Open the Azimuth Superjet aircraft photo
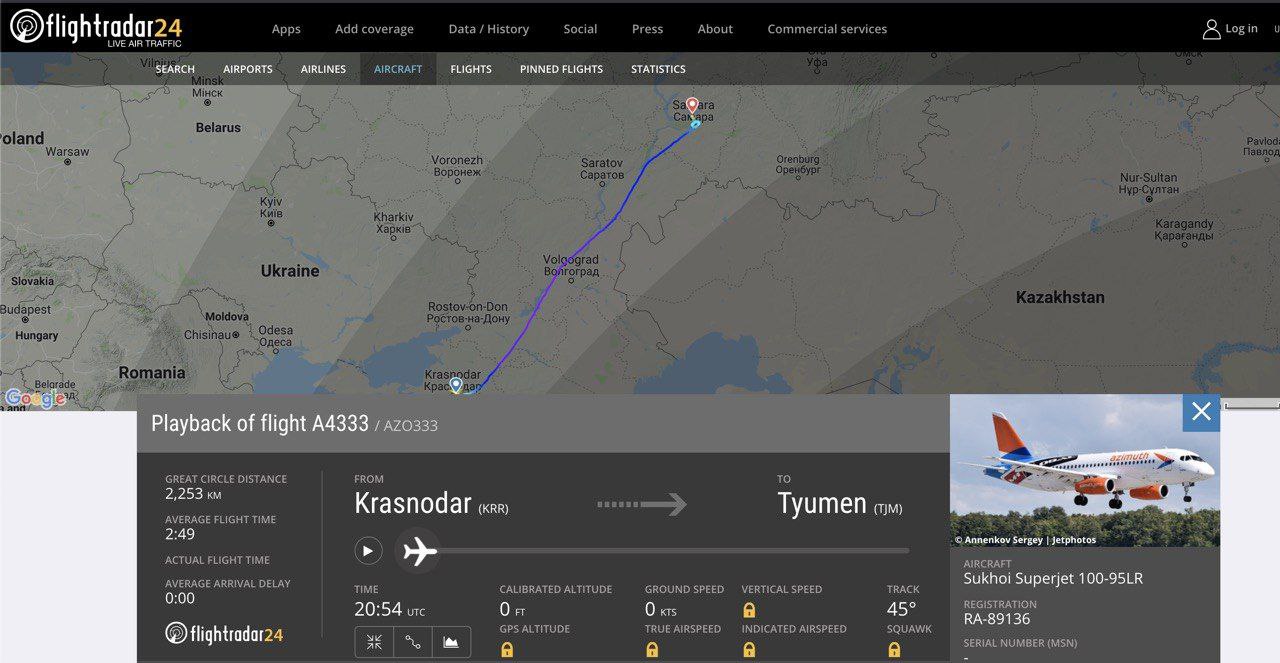Screen dimensions: 1280x663 pyautogui.click(x=1085, y=470)
